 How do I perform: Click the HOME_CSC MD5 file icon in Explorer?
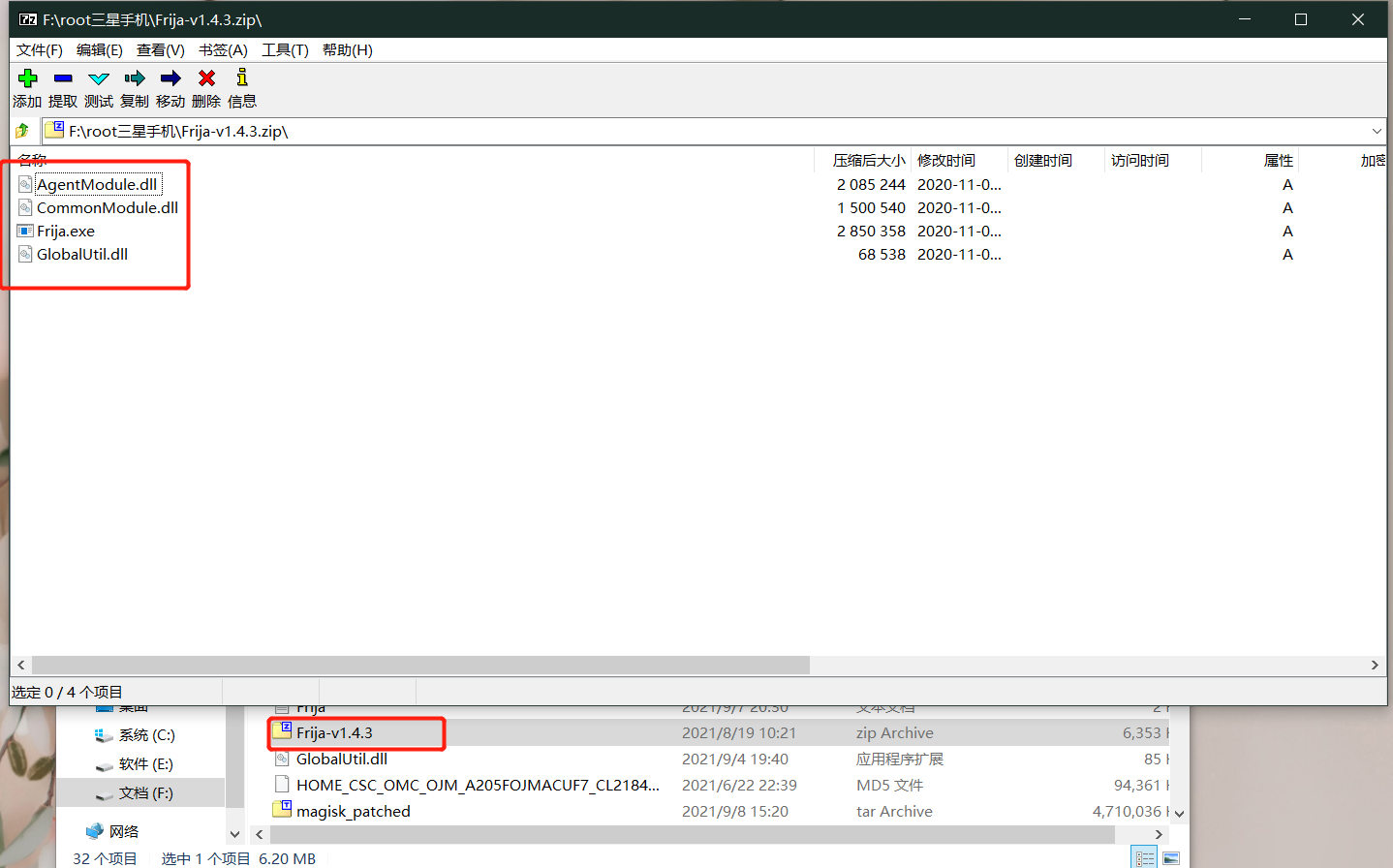coord(282,784)
